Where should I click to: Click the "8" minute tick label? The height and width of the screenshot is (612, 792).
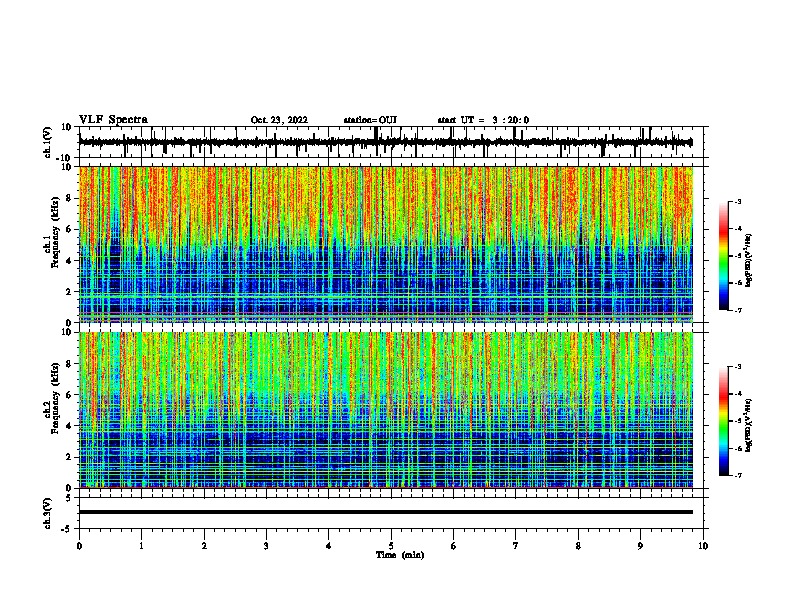578,546
